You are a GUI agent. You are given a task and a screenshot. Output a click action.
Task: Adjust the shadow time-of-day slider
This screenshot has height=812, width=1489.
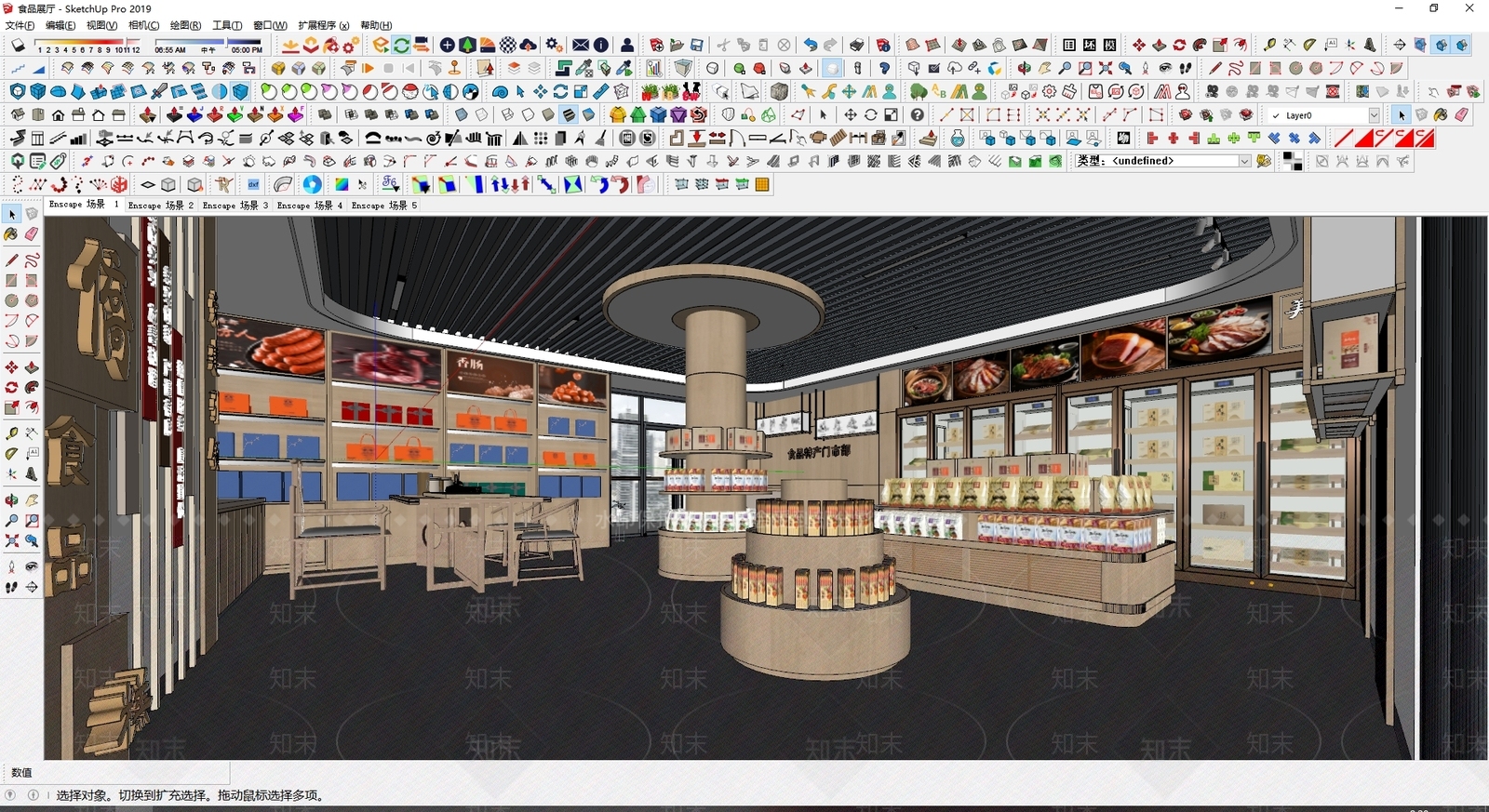pos(208,41)
